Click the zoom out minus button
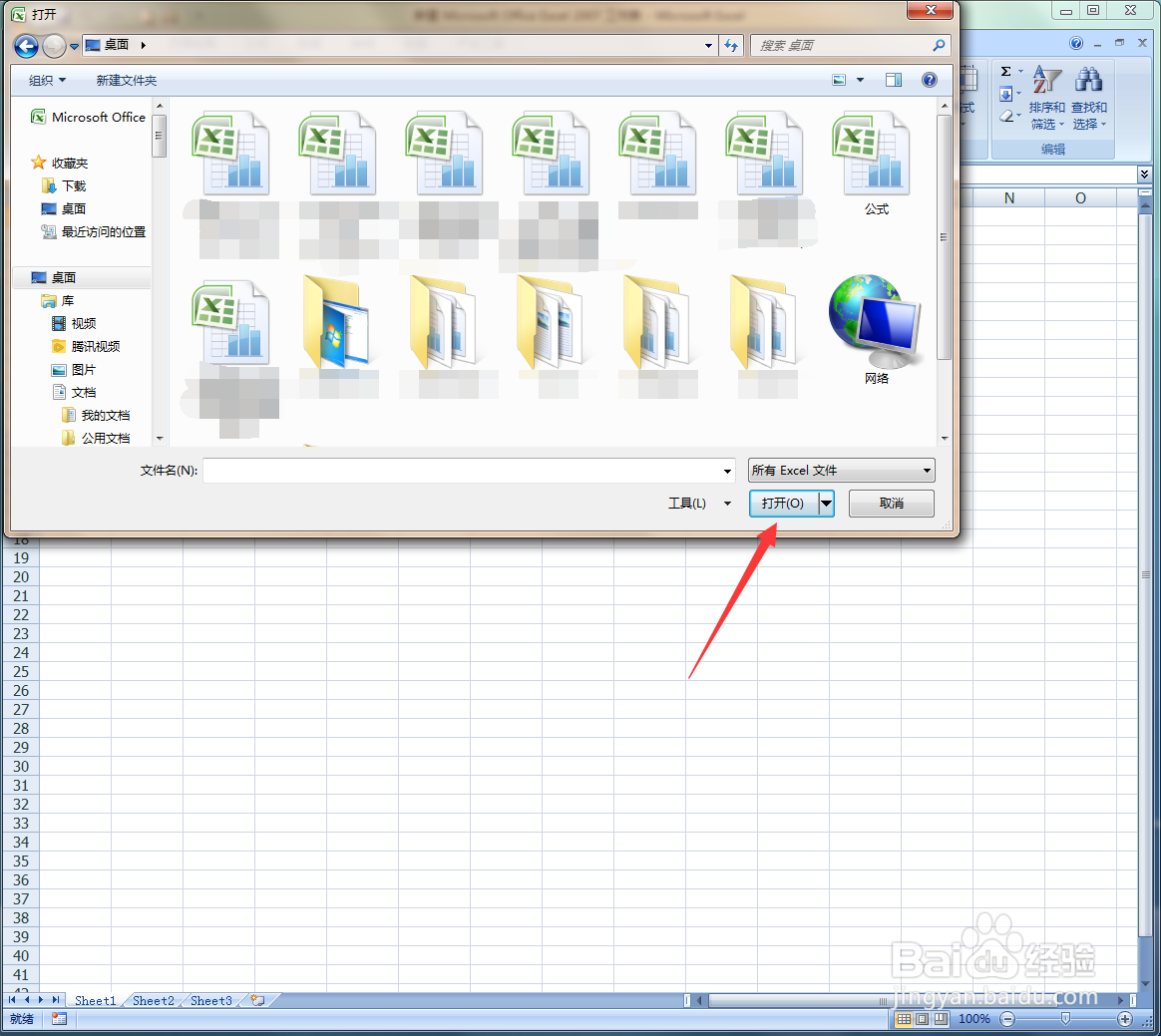The image size is (1161, 1036). tap(1007, 1019)
